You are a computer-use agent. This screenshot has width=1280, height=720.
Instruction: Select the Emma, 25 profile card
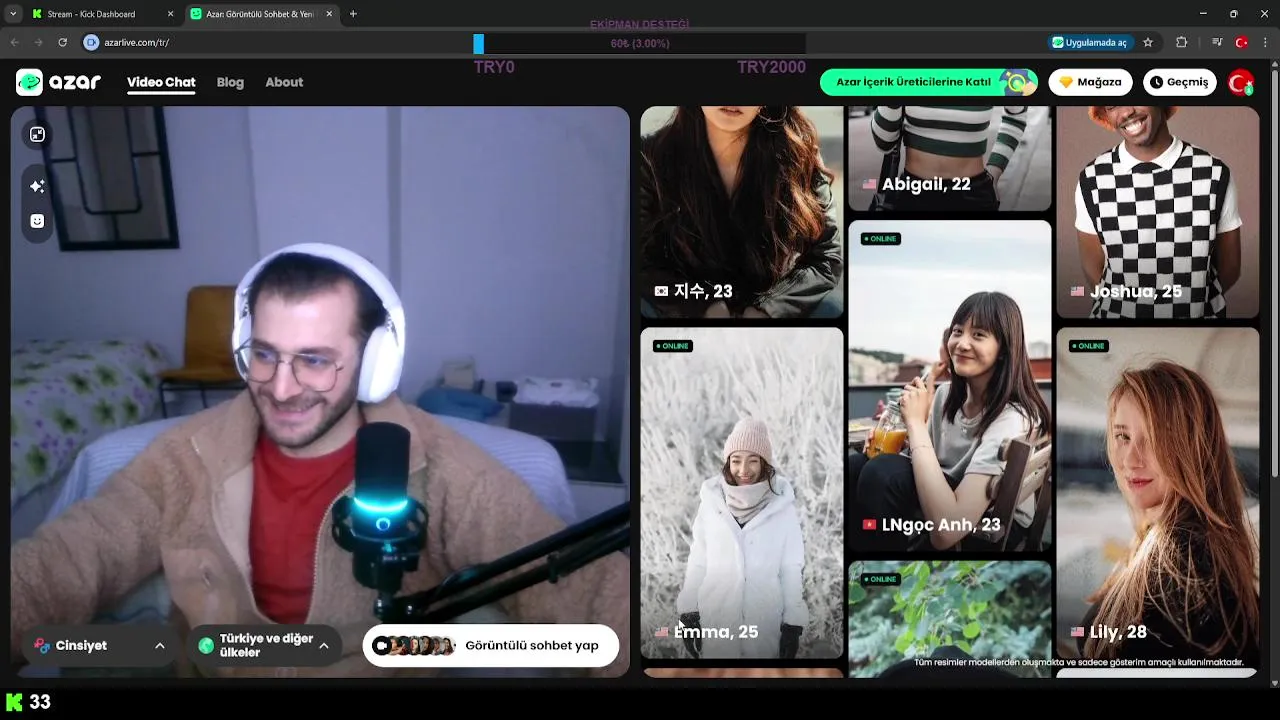click(x=741, y=493)
